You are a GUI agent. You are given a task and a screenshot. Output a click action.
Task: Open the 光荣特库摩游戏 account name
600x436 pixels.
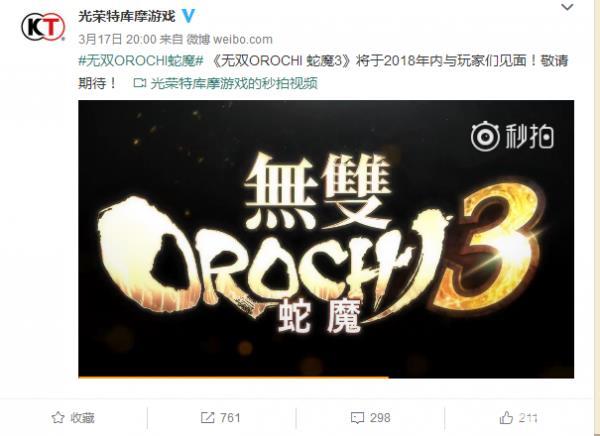coord(127,16)
